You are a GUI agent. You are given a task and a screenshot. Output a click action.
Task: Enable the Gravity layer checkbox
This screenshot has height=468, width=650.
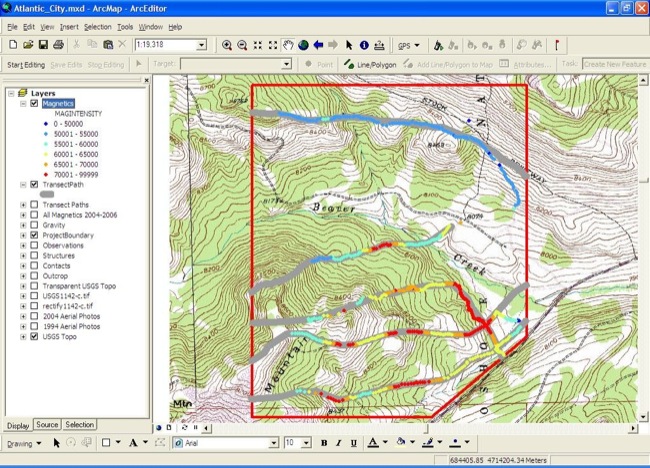pyautogui.click(x=34, y=226)
